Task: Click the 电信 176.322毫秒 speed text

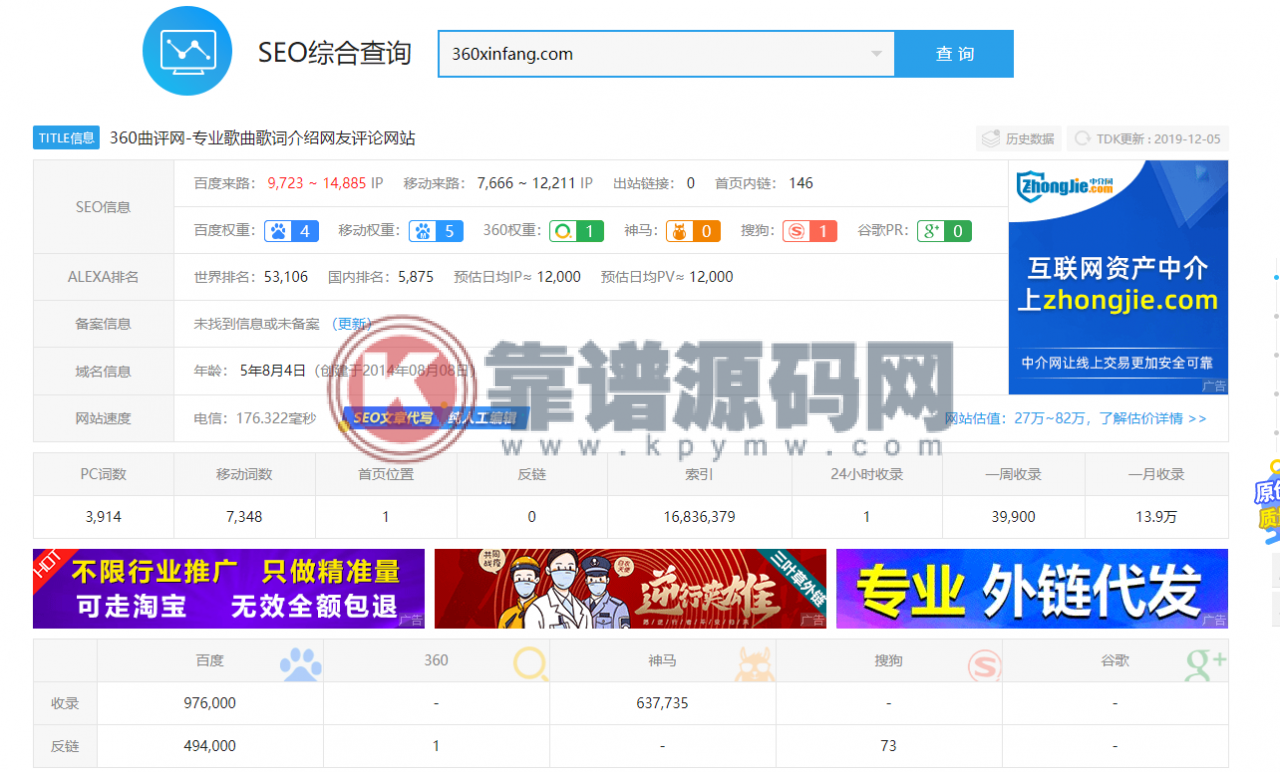Action: (255, 418)
